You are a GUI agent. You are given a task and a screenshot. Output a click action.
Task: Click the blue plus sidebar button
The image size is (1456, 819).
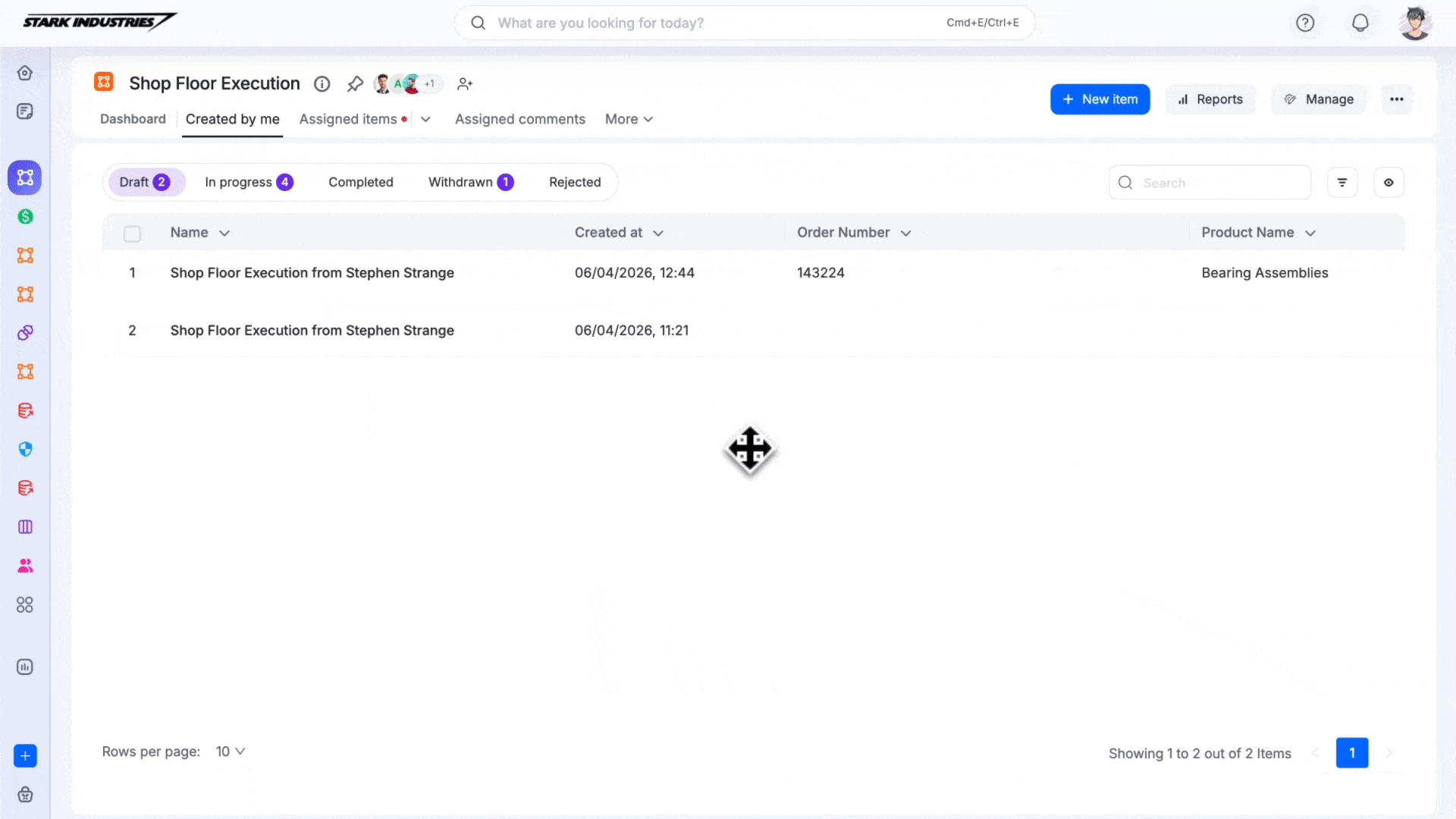[25, 755]
